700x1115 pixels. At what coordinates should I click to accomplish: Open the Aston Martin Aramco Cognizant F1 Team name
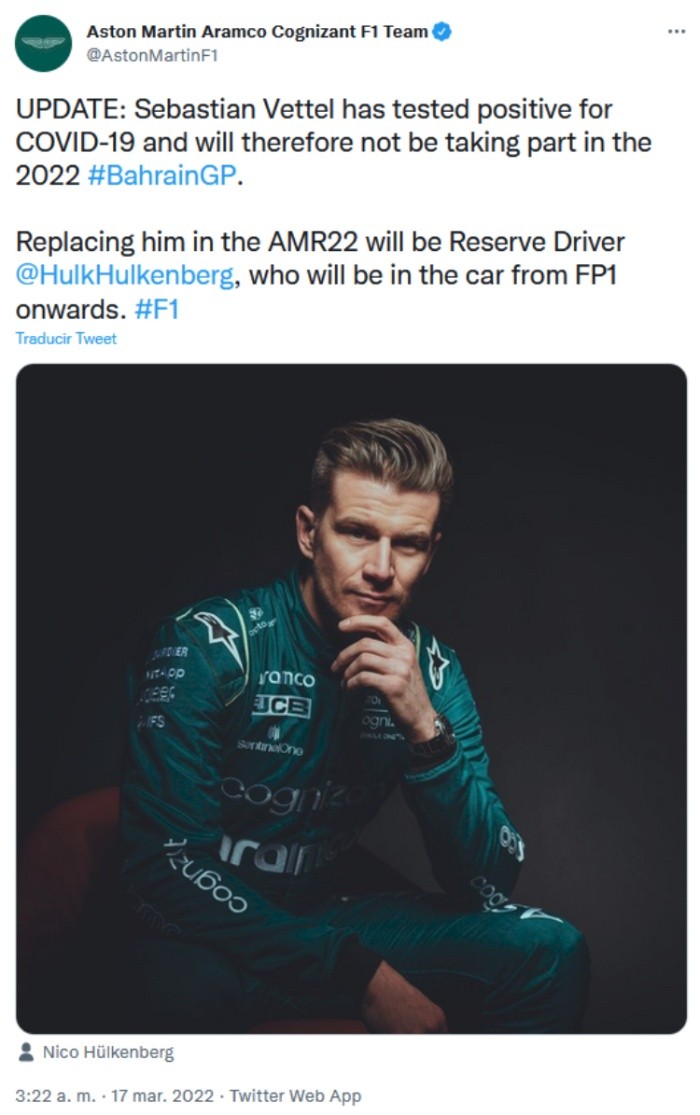[x=257, y=32]
